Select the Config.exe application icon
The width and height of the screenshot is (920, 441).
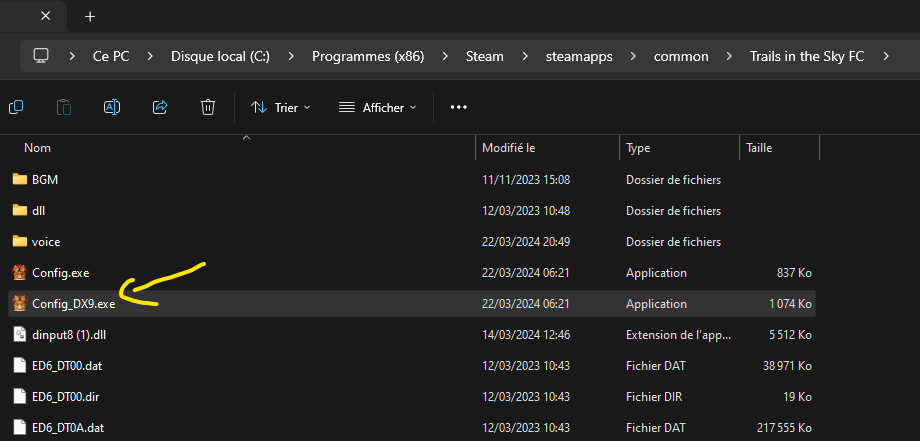[x=19, y=273]
